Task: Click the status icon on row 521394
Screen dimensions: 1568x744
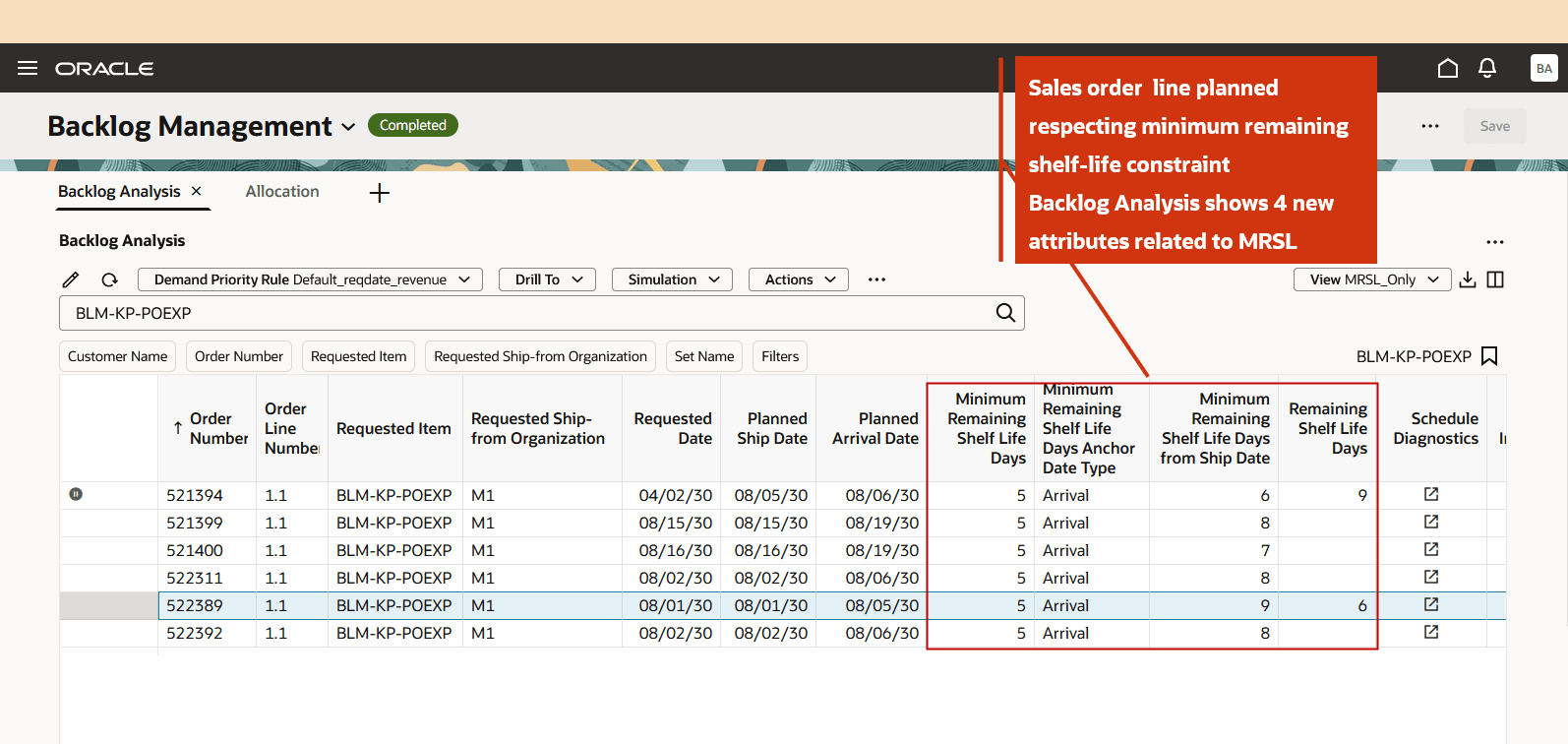Action: (76, 494)
